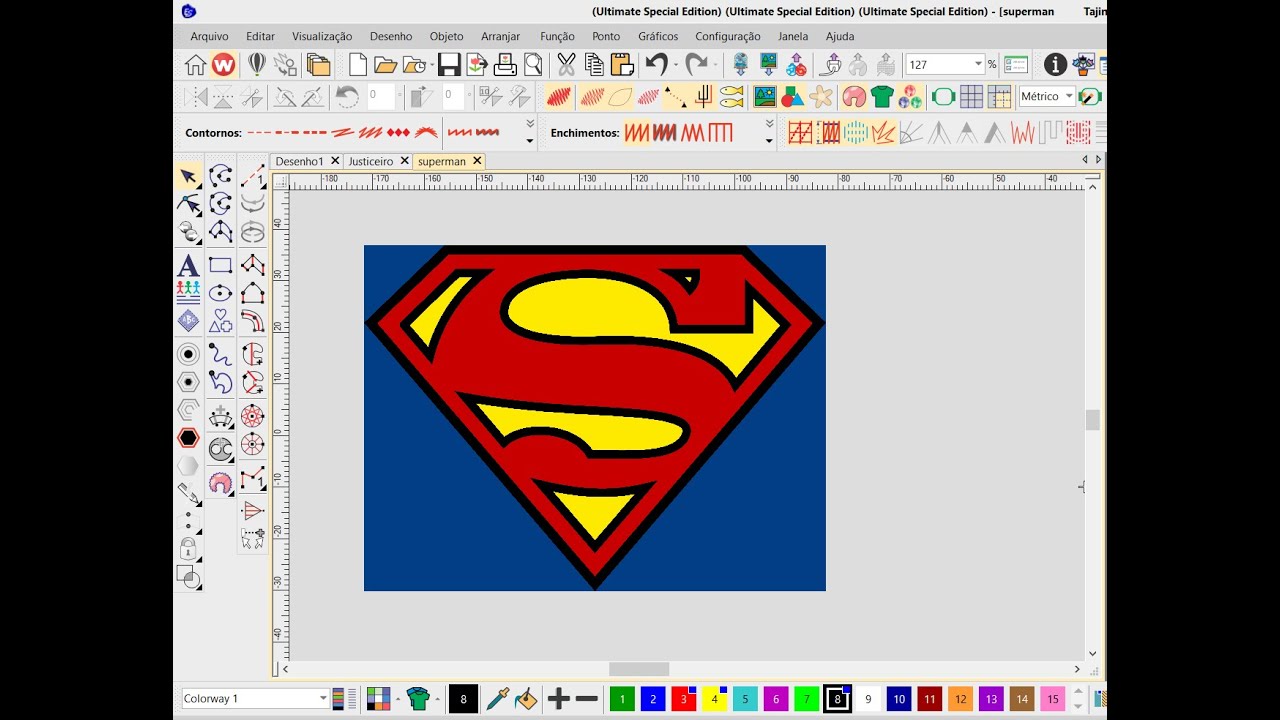This screenshot has height=720, width=1280.
Task: Toggle the red stitch view icon
Action: click(x=559, y=97)
